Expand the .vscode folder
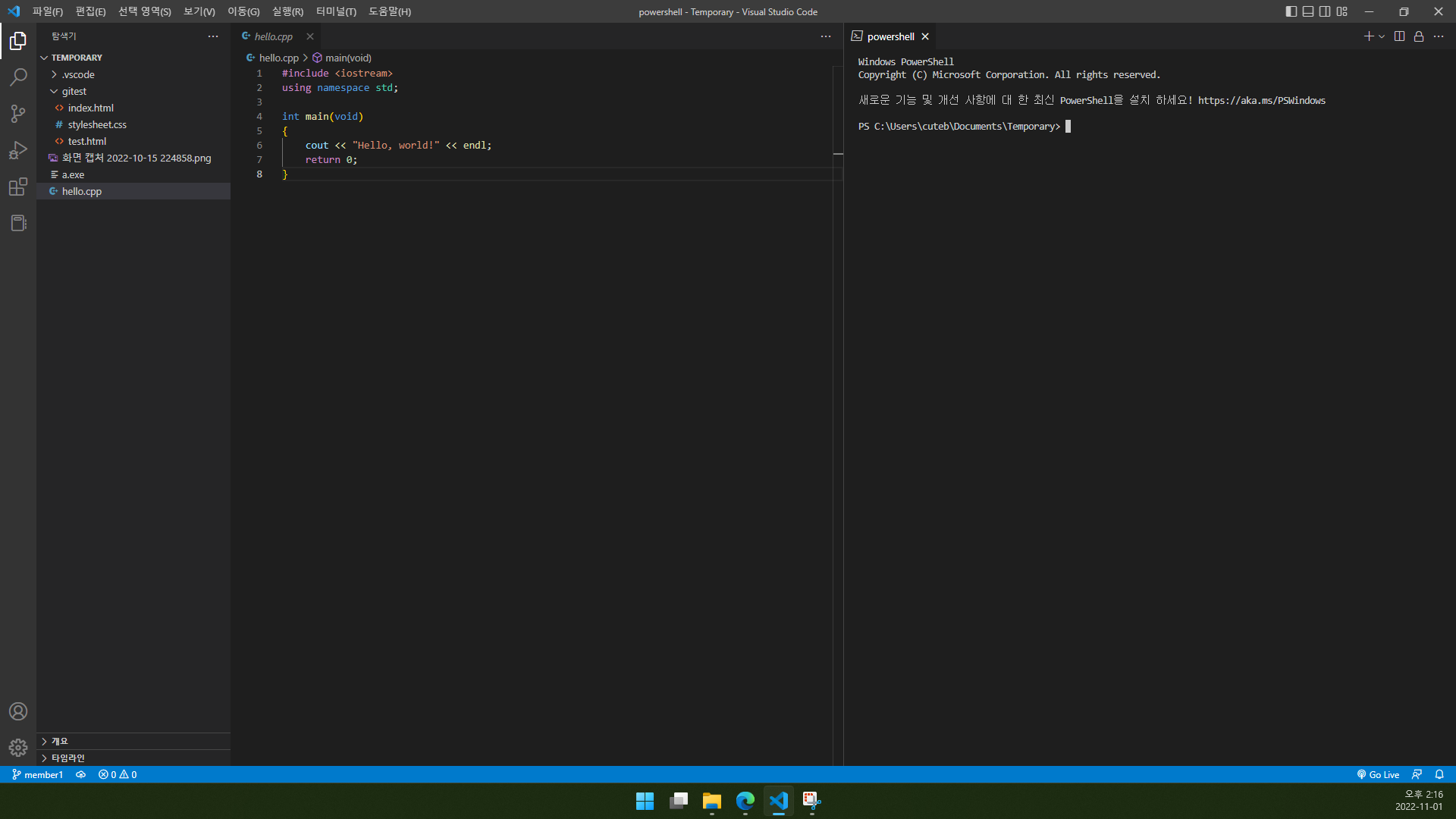The width and height of the screenshot is (1456, 819). coord(133,74)
